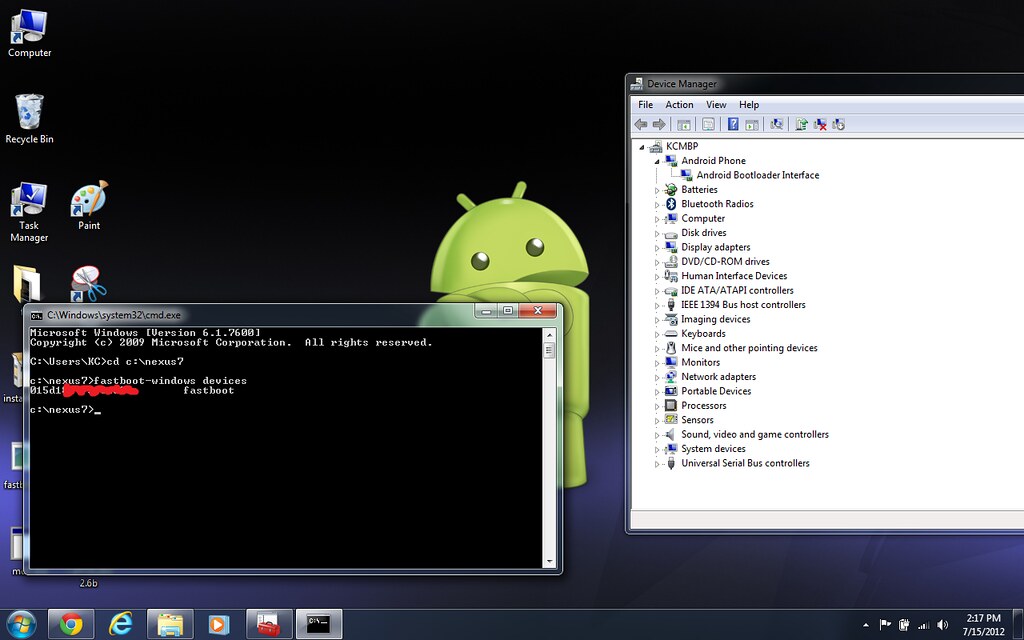Image resolution: width=1024 pixels, height=640 pixels.
Task: Toggle the Show/Hide Action Pane toolbar icon
Action: [752, 124]
